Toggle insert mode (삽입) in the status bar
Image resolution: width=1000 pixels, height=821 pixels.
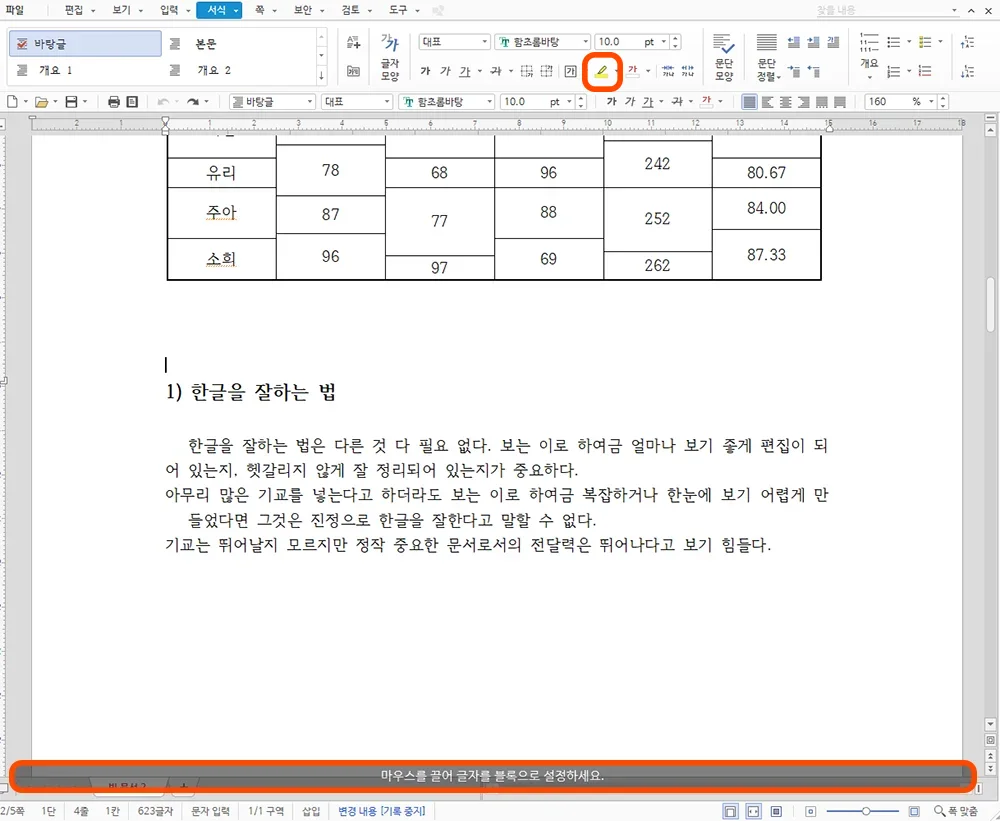pos(310,811)
